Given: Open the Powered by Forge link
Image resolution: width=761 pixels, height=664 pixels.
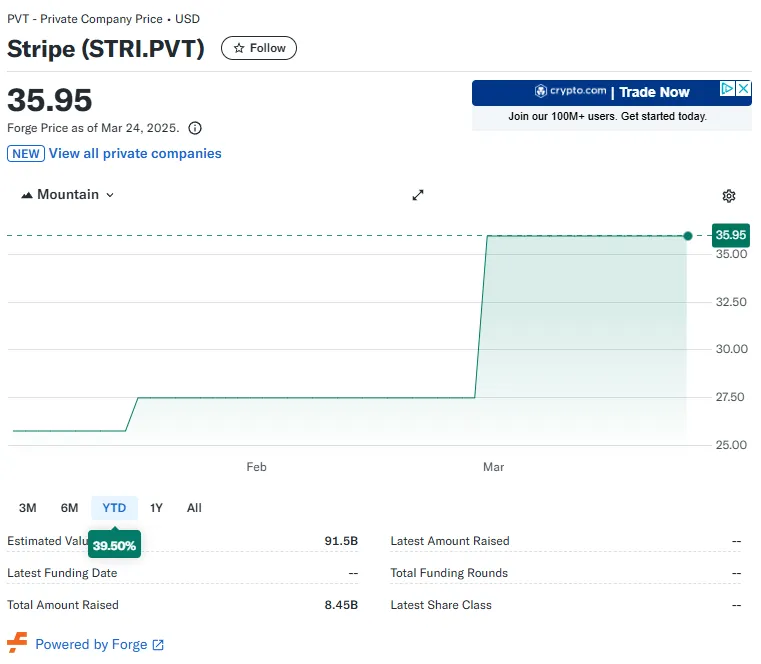Looking at the screenshot, I should point(91,645).
